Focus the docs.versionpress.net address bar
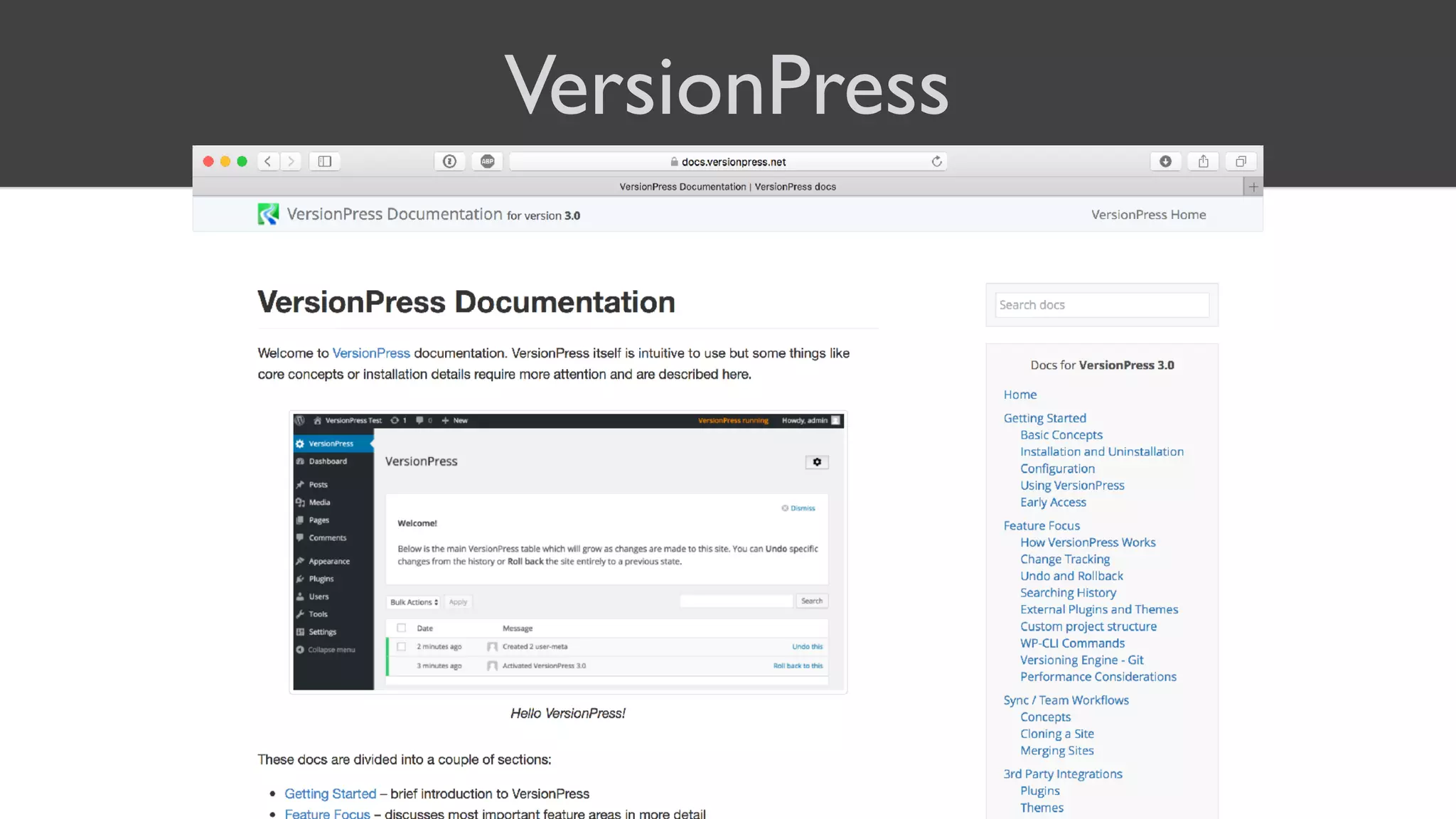Viewport: 1456px width, 819px height. 728,161
